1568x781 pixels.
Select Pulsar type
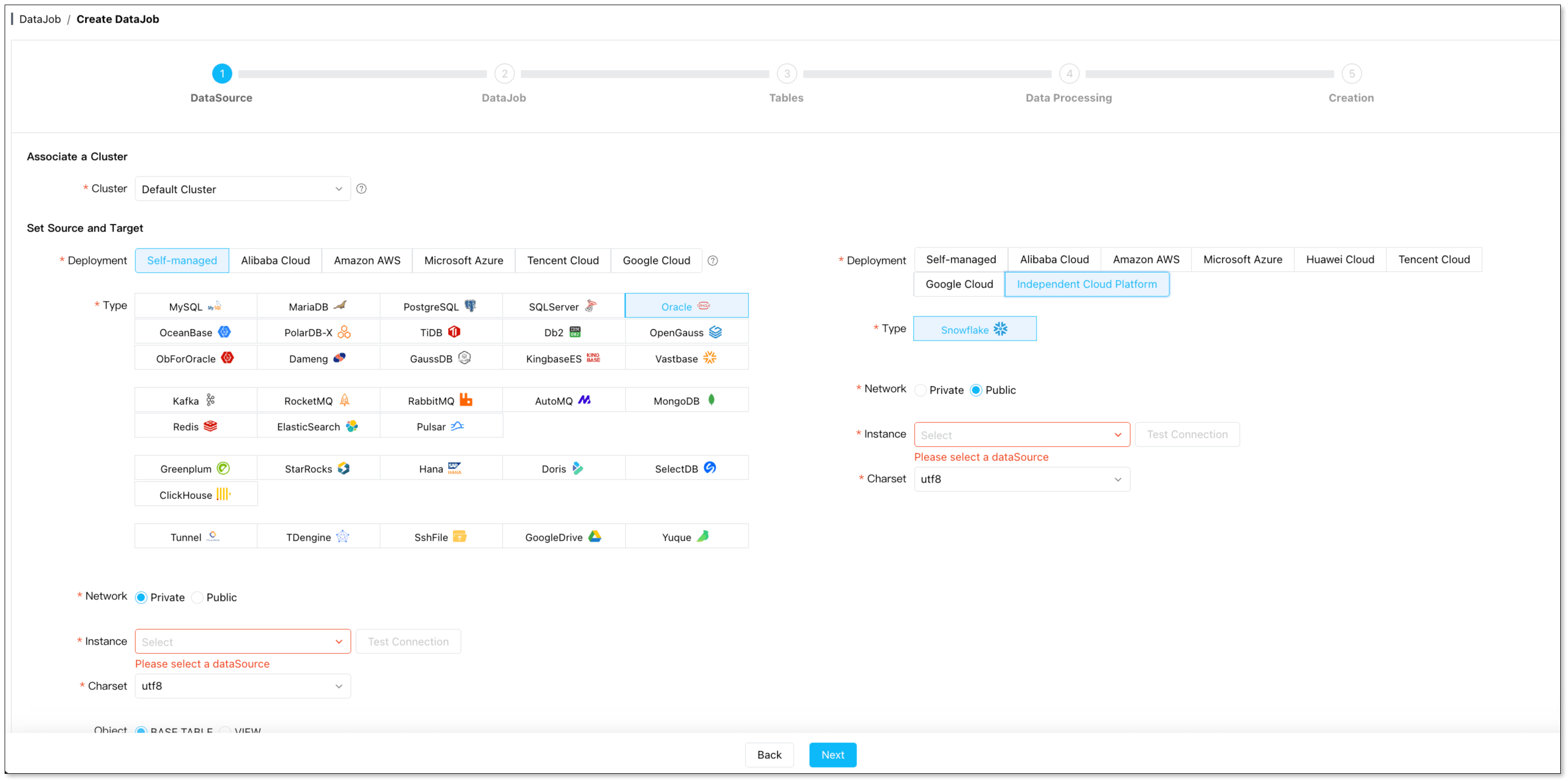click(441, 426)
